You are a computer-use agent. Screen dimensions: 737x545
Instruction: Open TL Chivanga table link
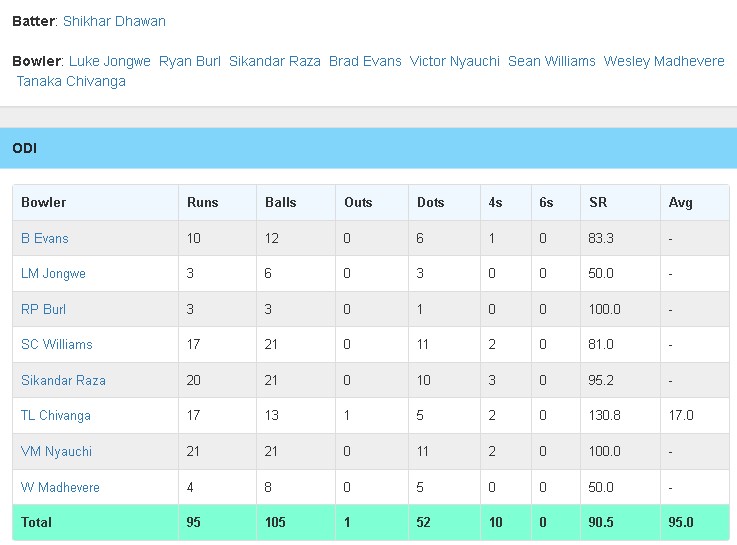[56, 415]
